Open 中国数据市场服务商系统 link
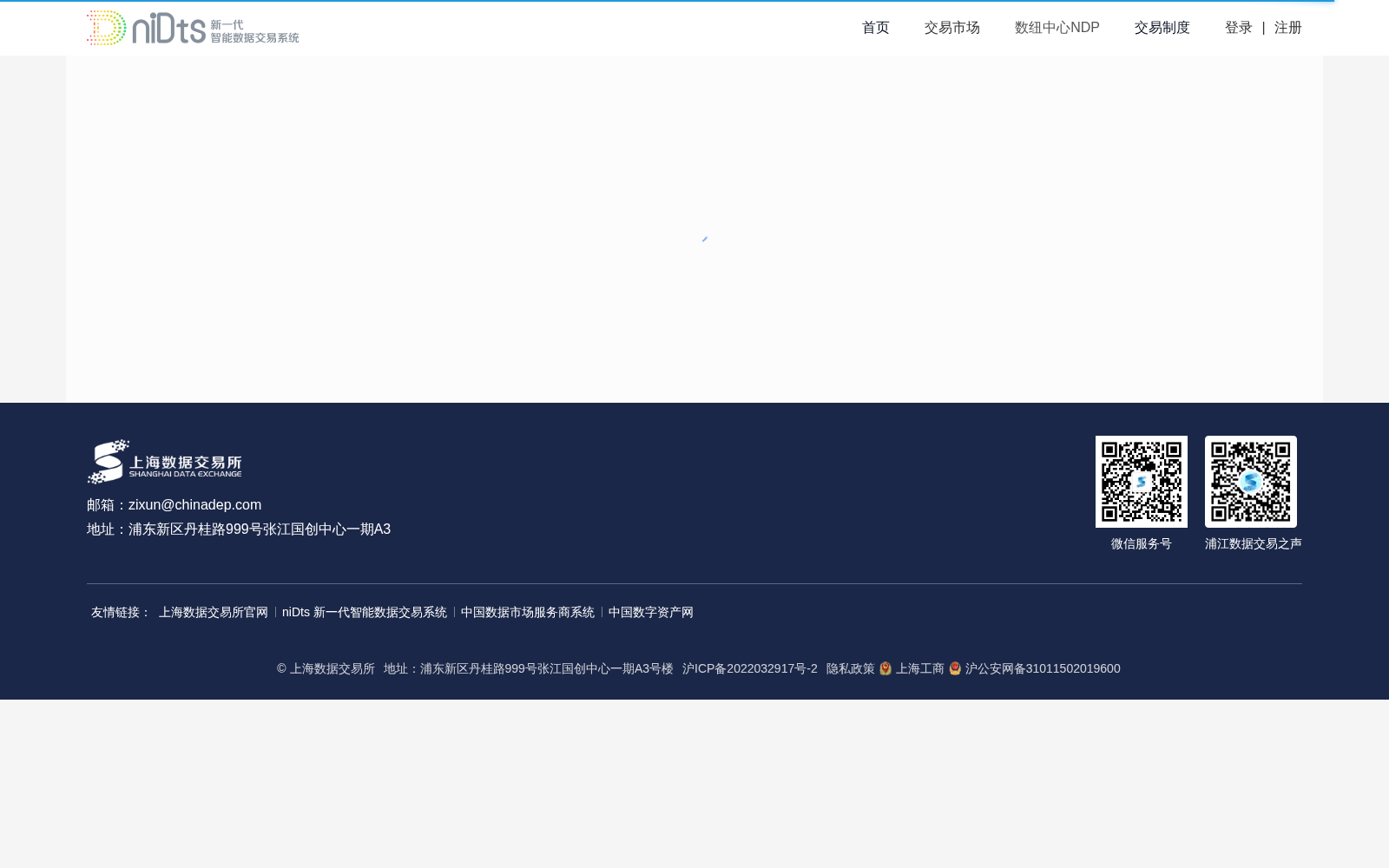Viewport: 1389px width, 868px height. [527, 613]
